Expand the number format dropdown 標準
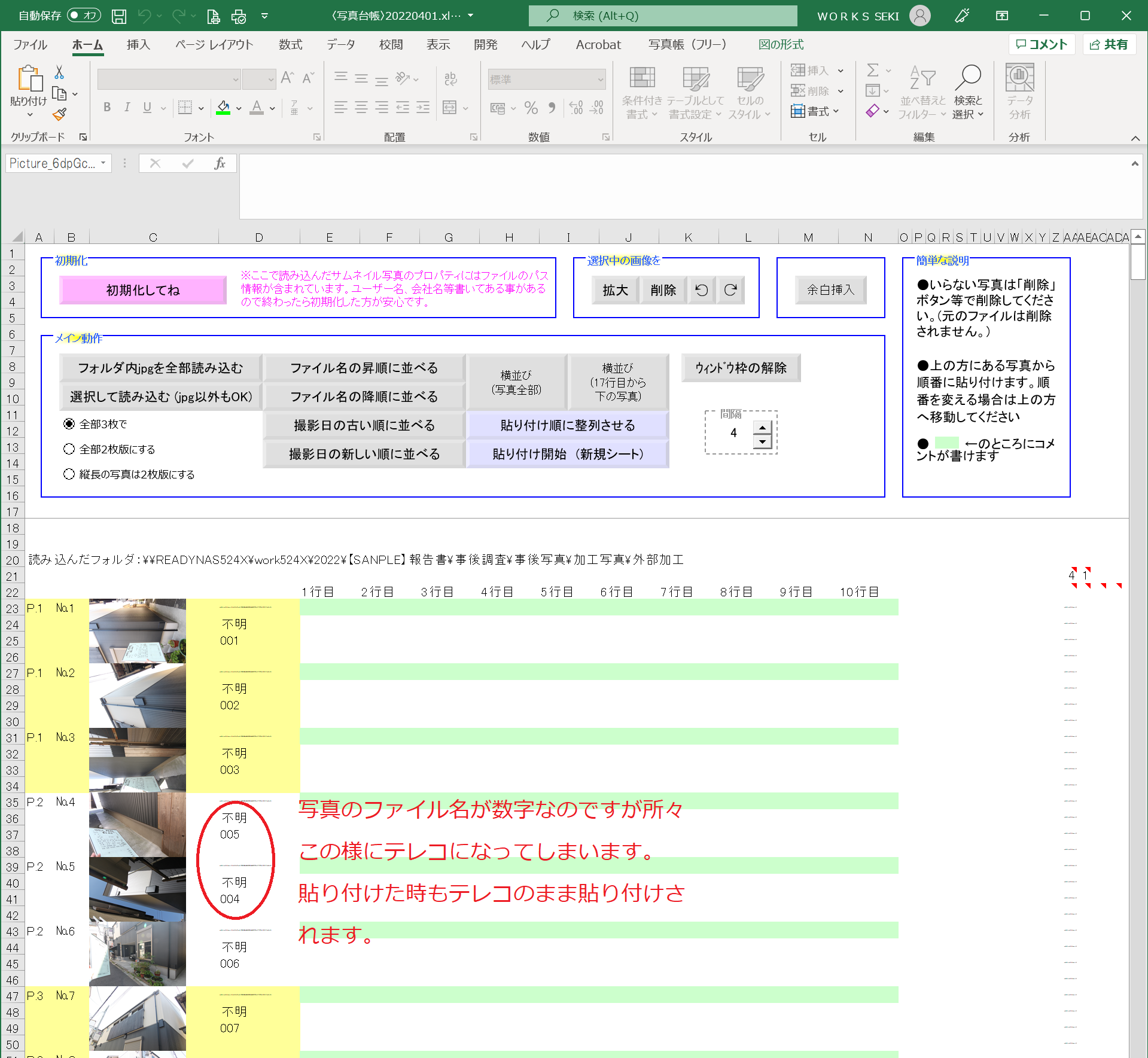Image resolution: width=1148 pixels, height=1058 pixels. tap(600, 80)
